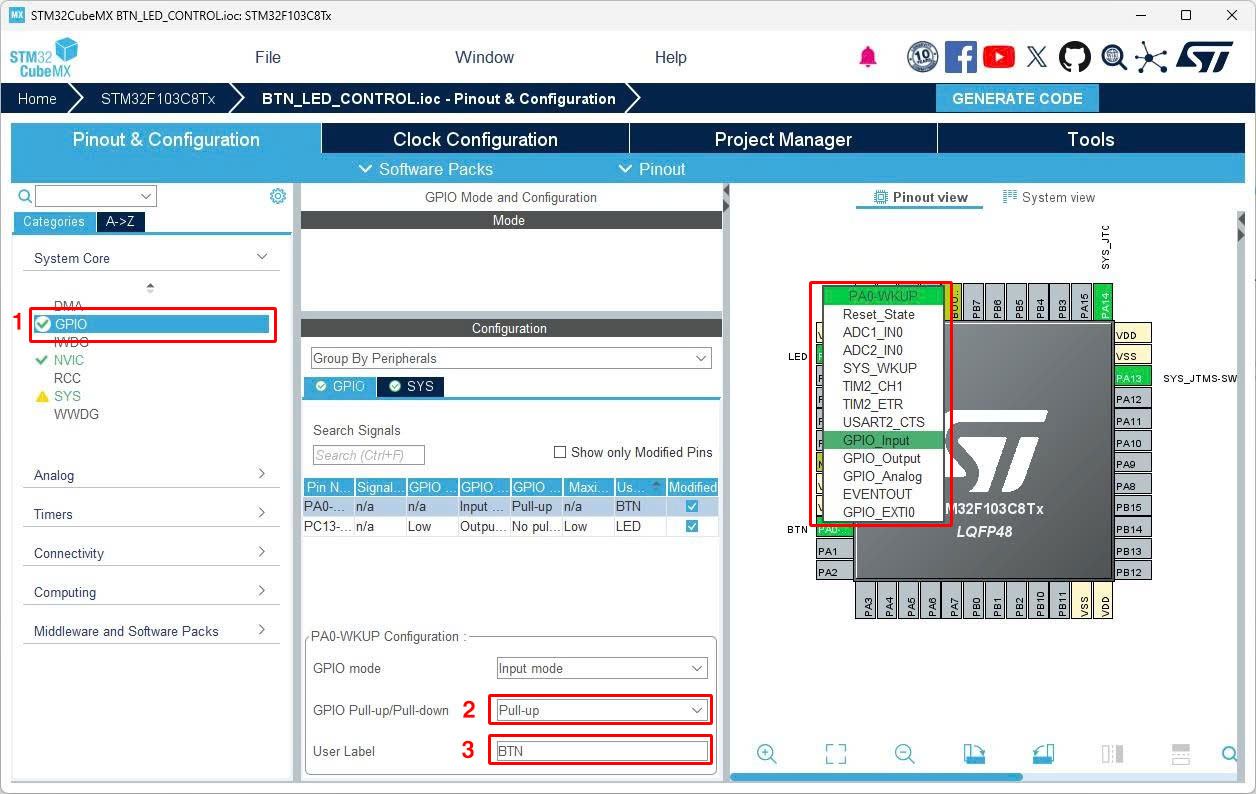Click the community network icon
The width and height of the screenshot is (1256, 794).
click(x=1151, y=57)
